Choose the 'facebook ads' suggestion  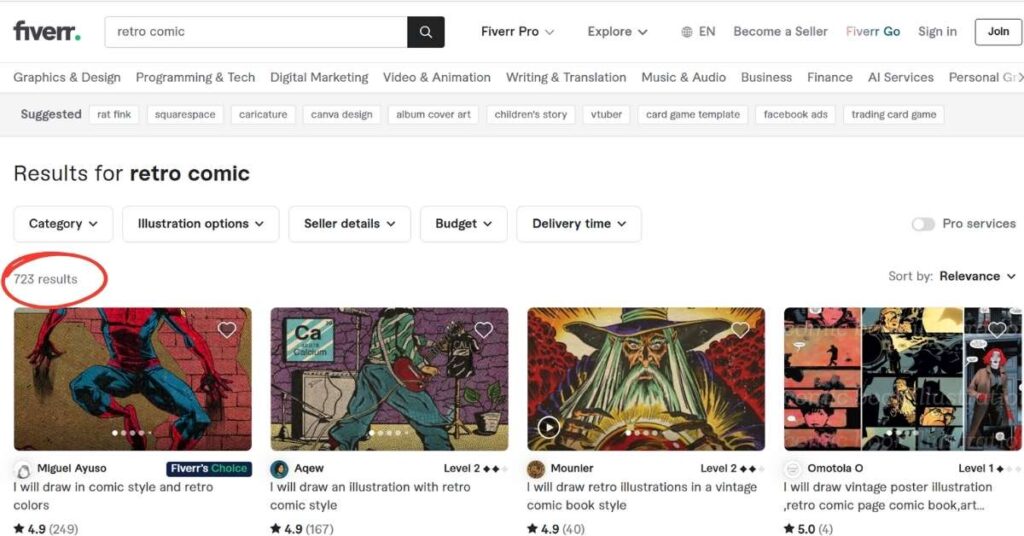point(795,114)
